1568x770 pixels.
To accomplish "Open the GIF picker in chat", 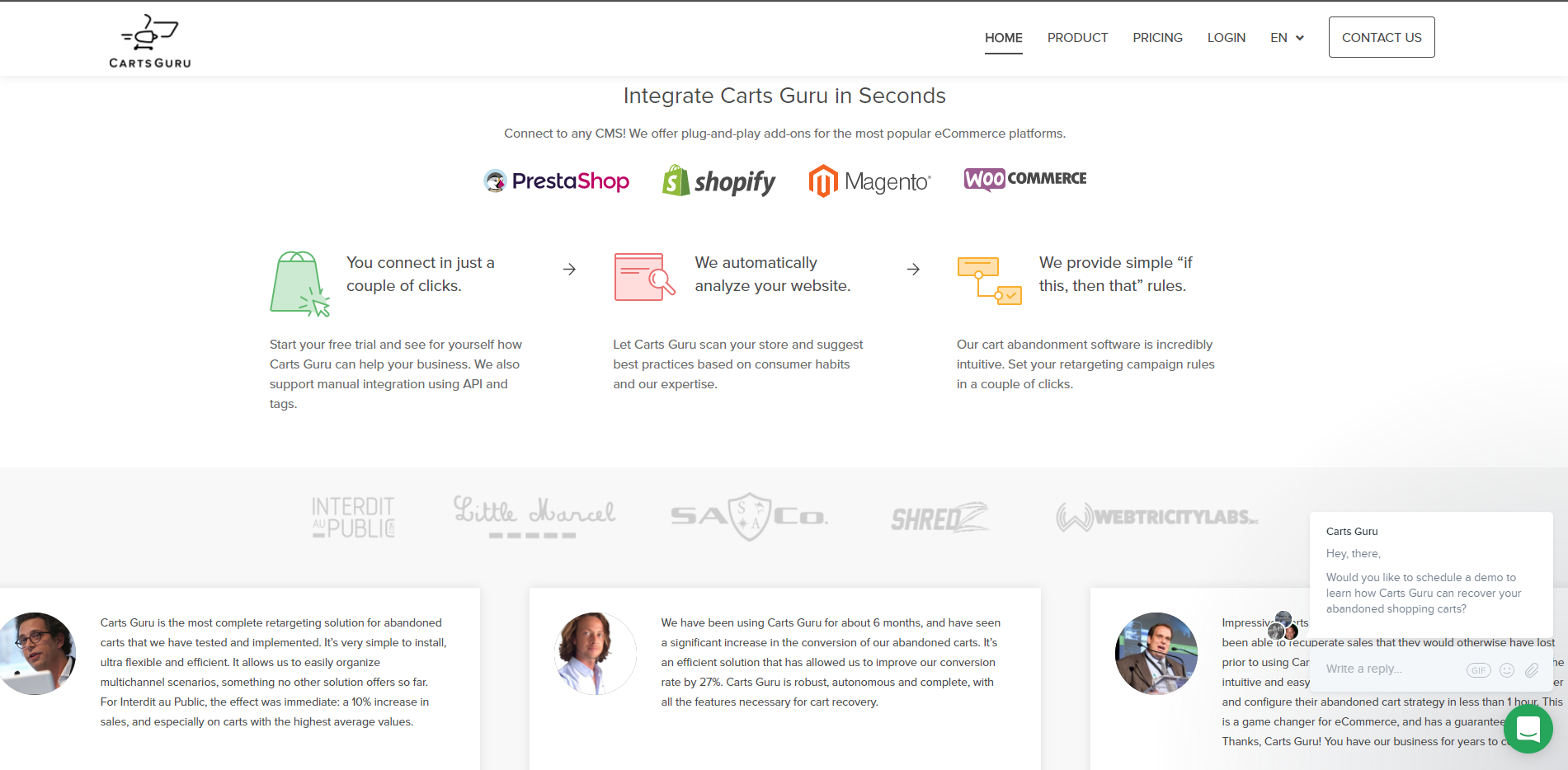I will (x=1478, y=670).
